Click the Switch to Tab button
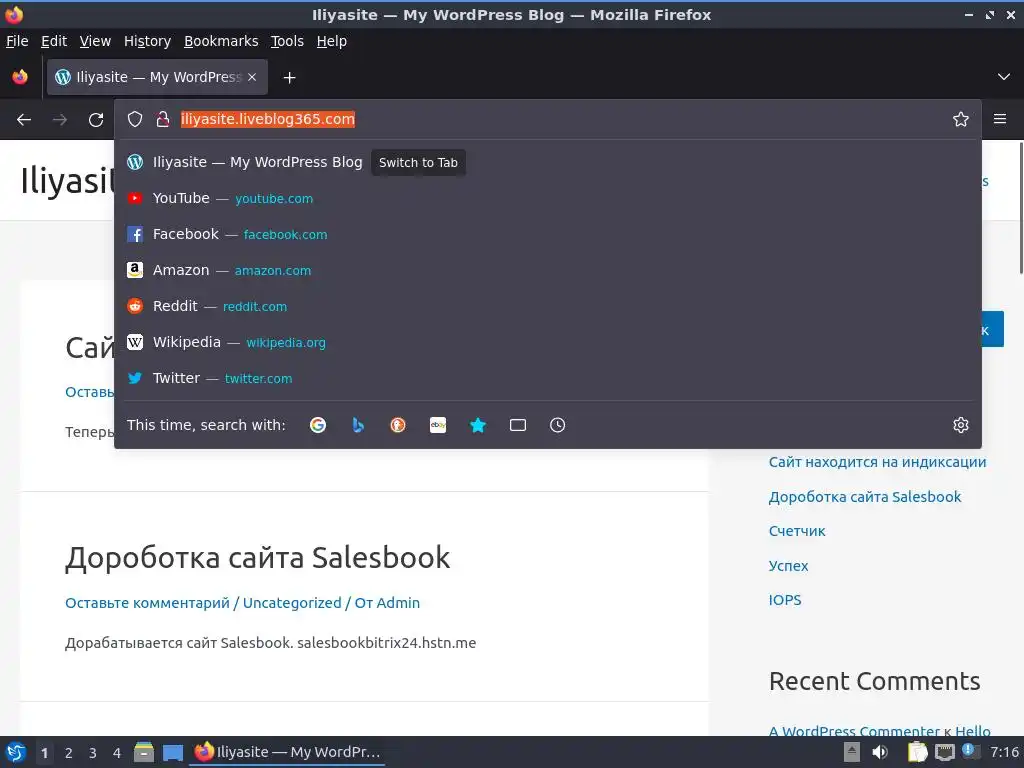The height and width of the screenshot is (768, 1024). tap(418, 163)
